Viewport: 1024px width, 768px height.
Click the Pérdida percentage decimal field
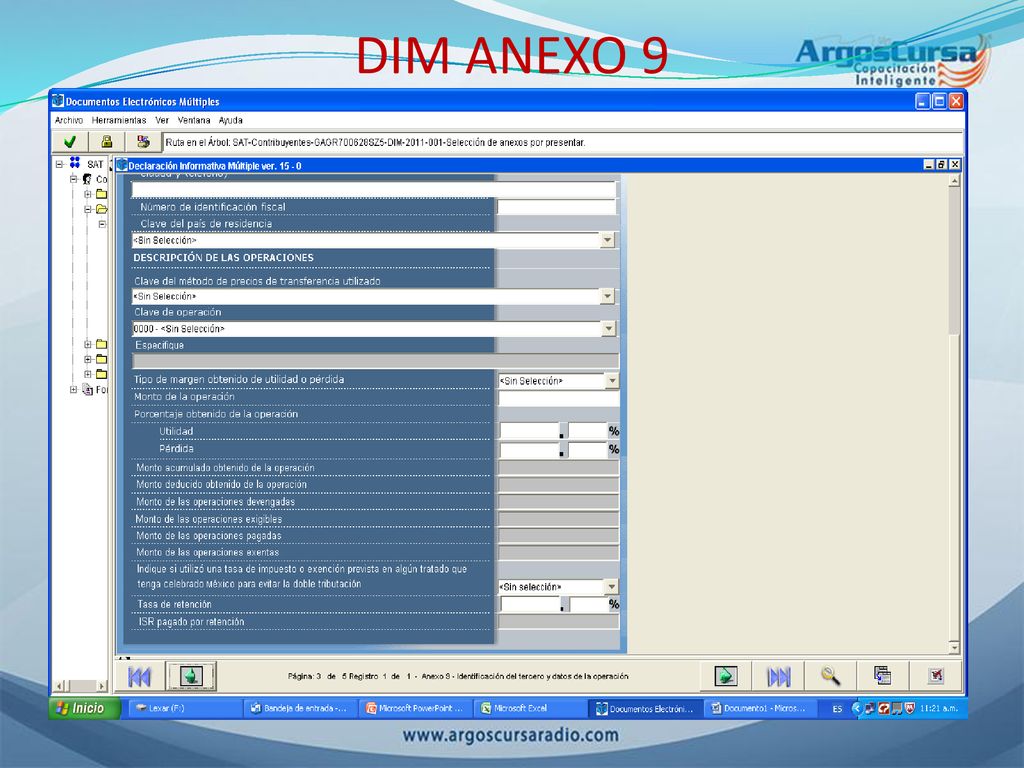tap(587, 449)
